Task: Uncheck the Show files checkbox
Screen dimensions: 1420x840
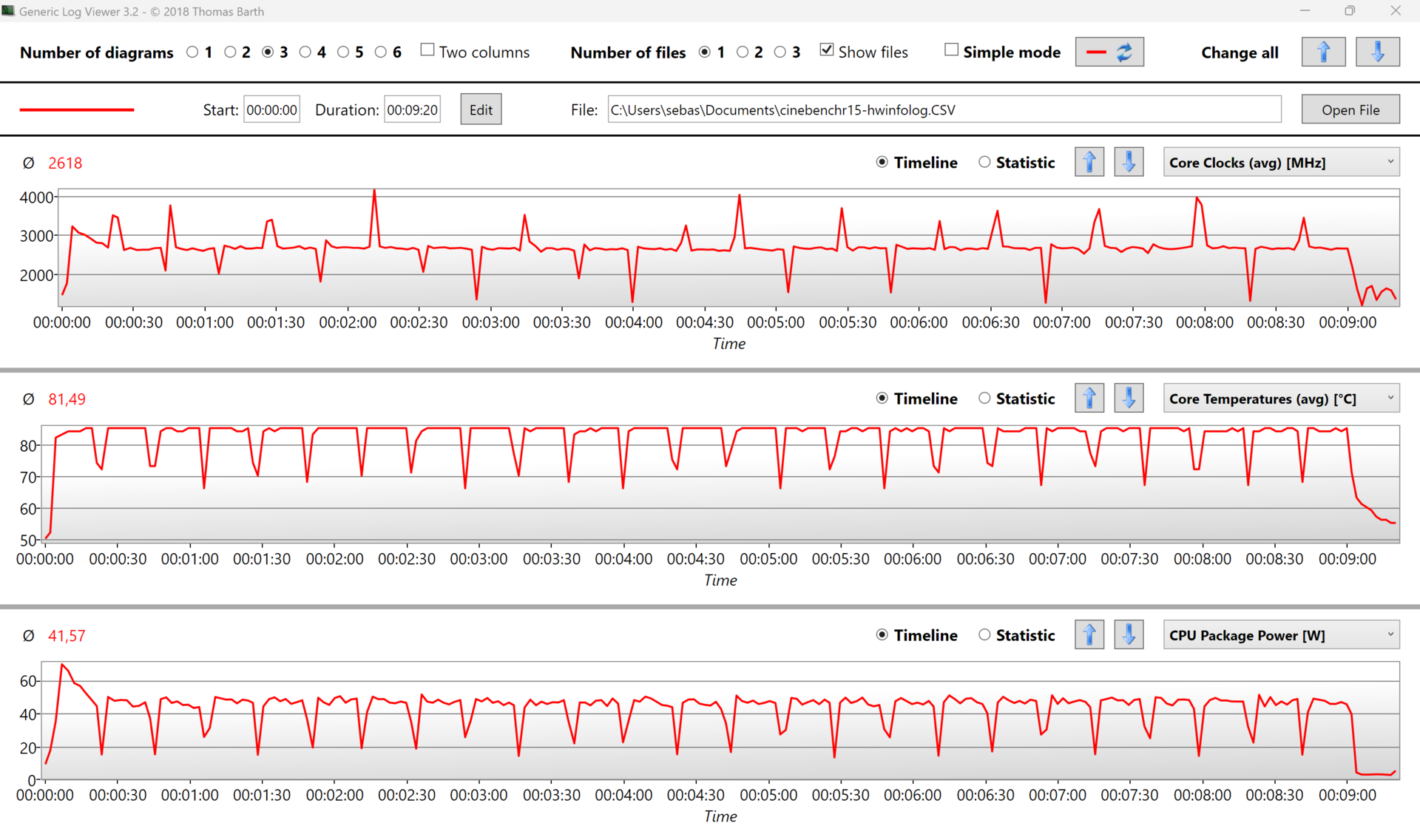Action: [827, 50]
